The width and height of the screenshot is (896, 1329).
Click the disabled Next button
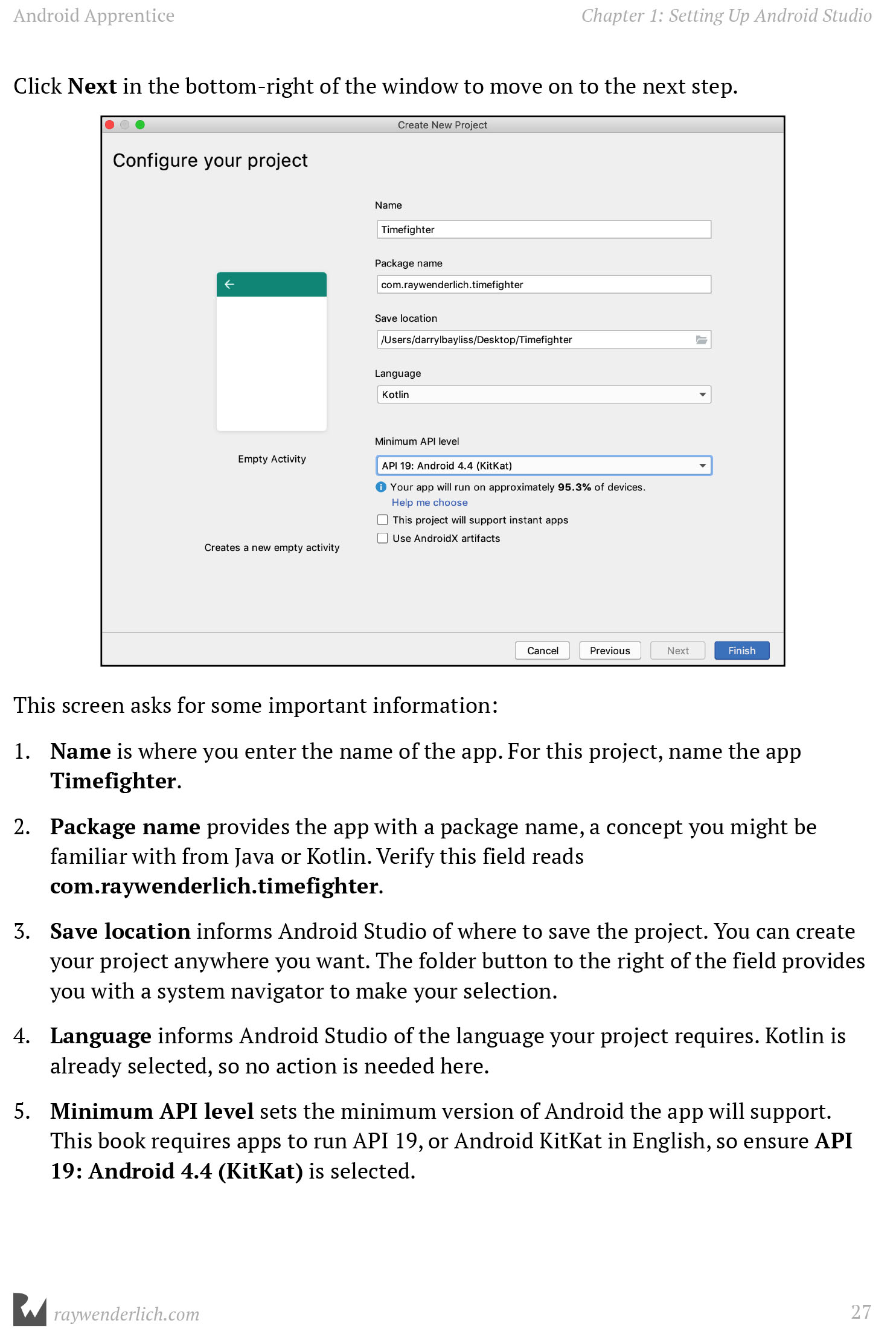point(677,651)
